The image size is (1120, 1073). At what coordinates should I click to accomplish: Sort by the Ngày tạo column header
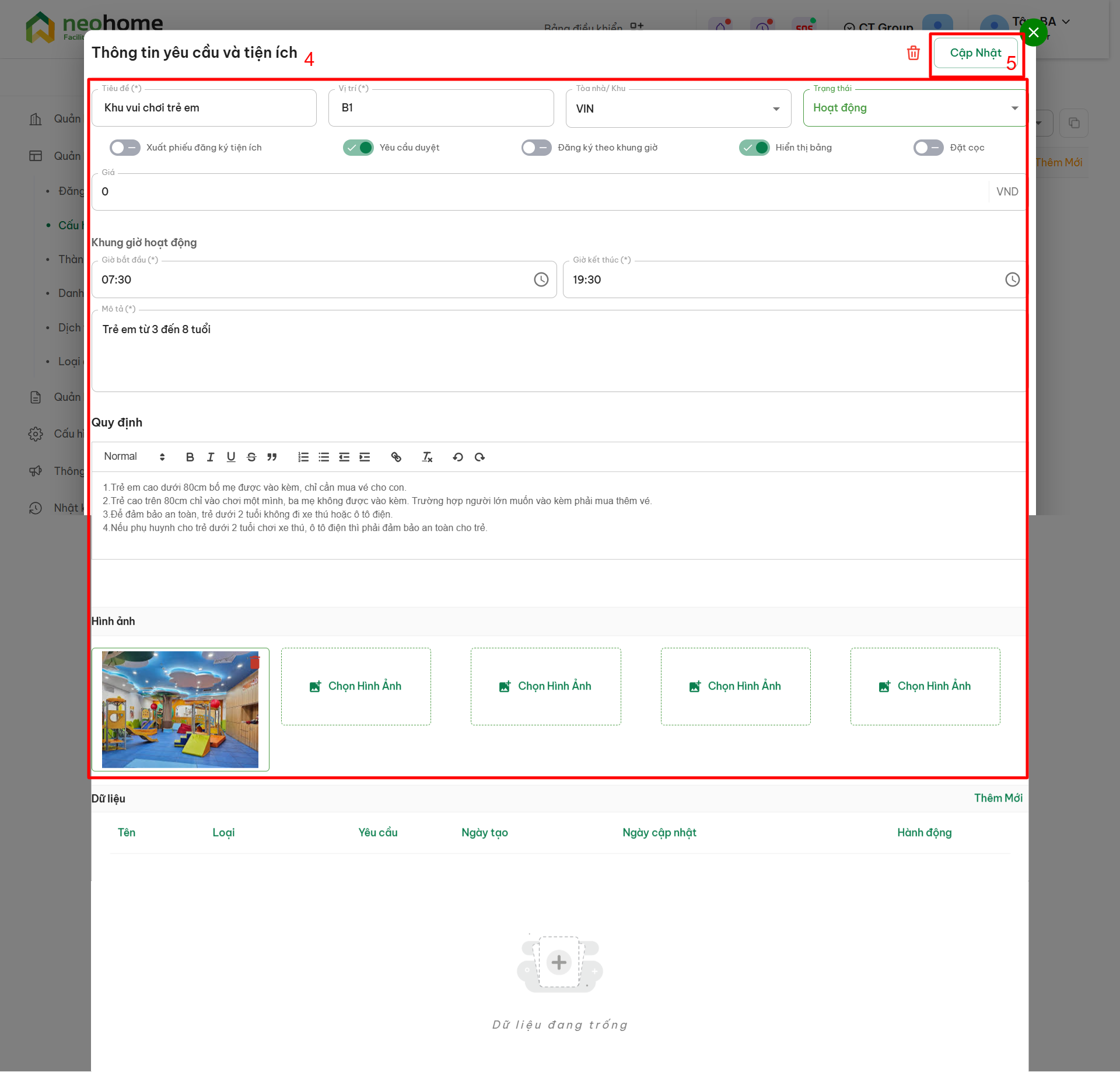[x=484, y=833]
